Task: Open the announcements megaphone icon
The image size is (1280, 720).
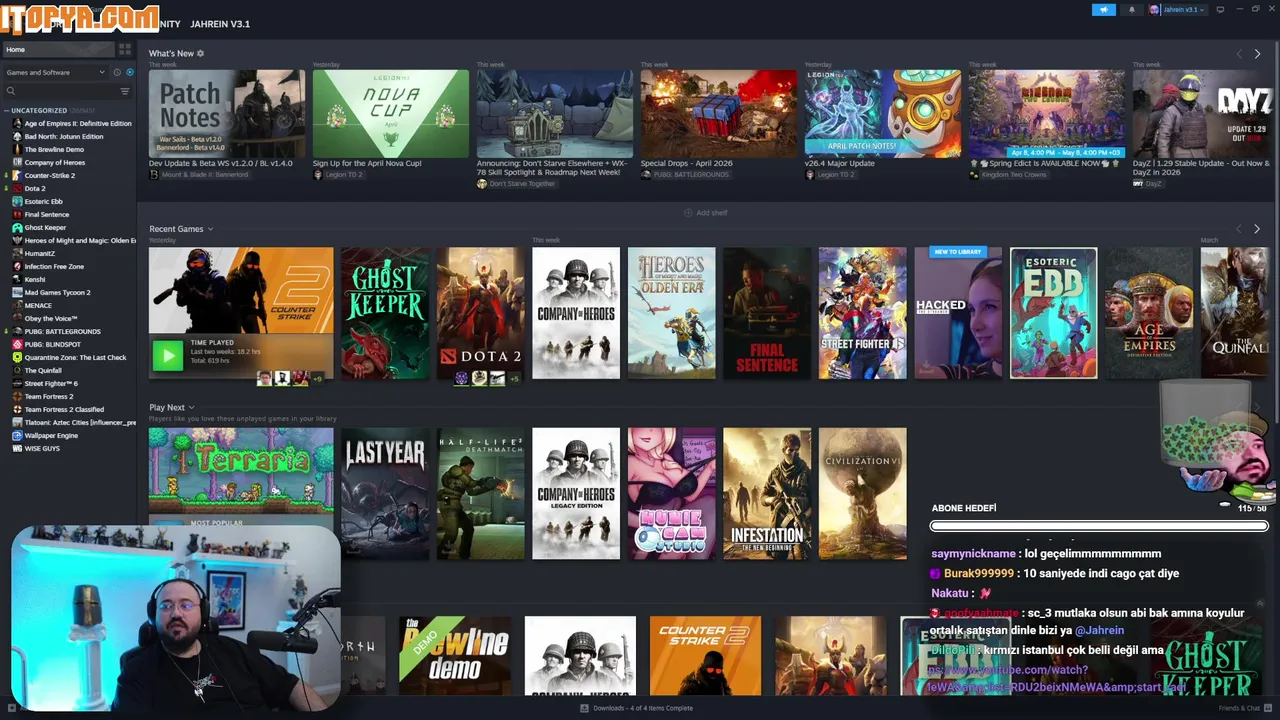Action: pos(1104,10)
